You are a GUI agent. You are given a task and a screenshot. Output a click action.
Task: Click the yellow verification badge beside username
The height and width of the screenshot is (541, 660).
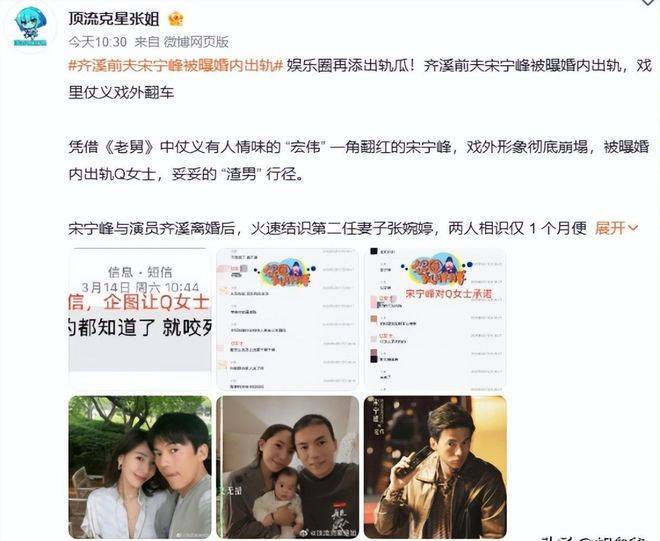coord(176,19)
